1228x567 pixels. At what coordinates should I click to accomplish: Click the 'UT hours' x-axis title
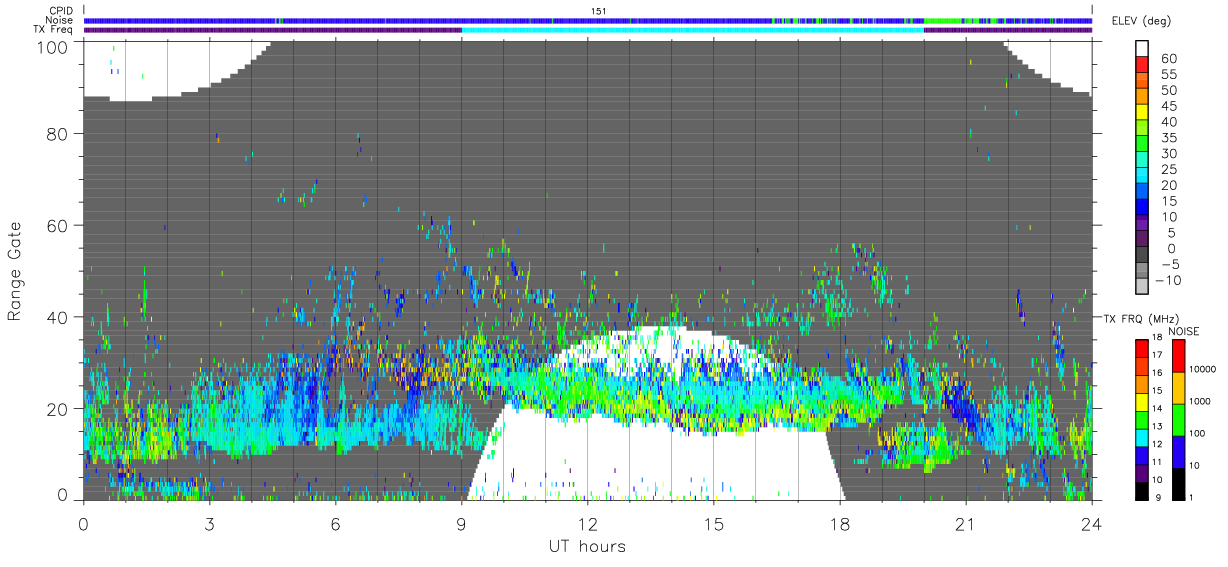pyautogui.click(x=586, y=546)
